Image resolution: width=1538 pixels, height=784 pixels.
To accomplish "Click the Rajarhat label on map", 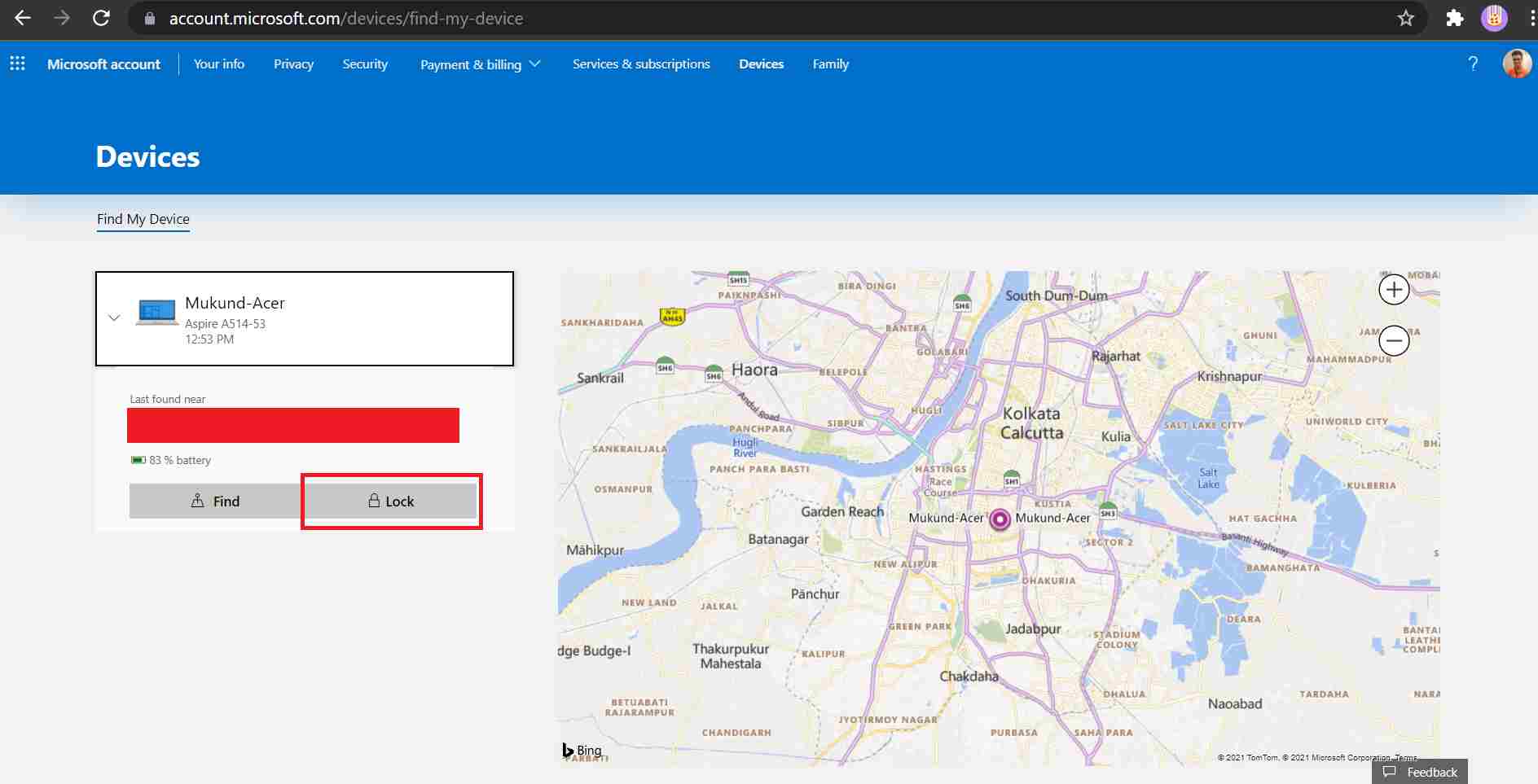I will (x=1116, y=356).
